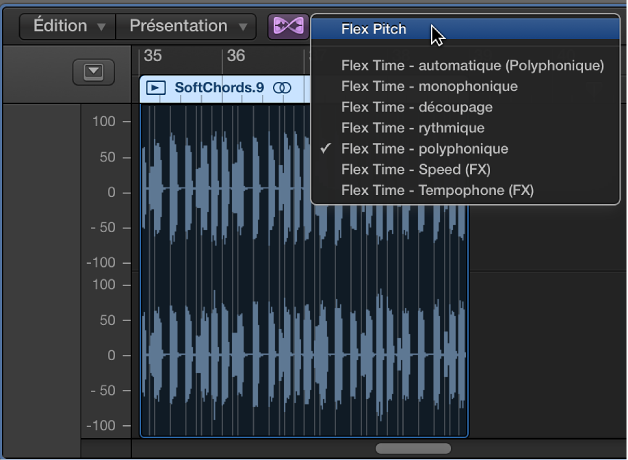Click the upper channel waveform
The image size is (628, 460).
click(304, 188)
